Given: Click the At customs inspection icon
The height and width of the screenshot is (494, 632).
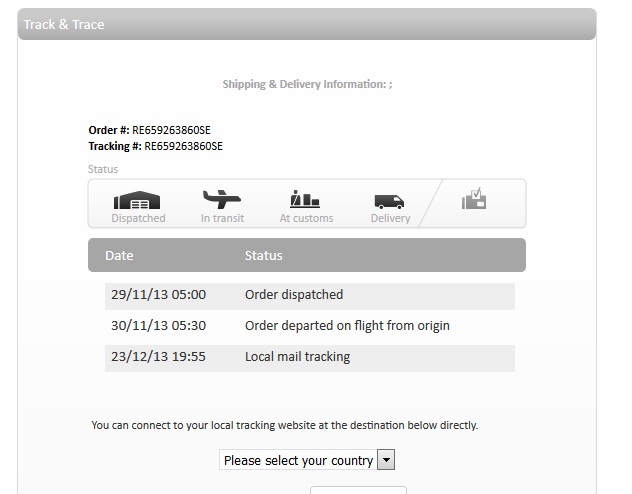Looking at the screenshot, I should 305,198.
